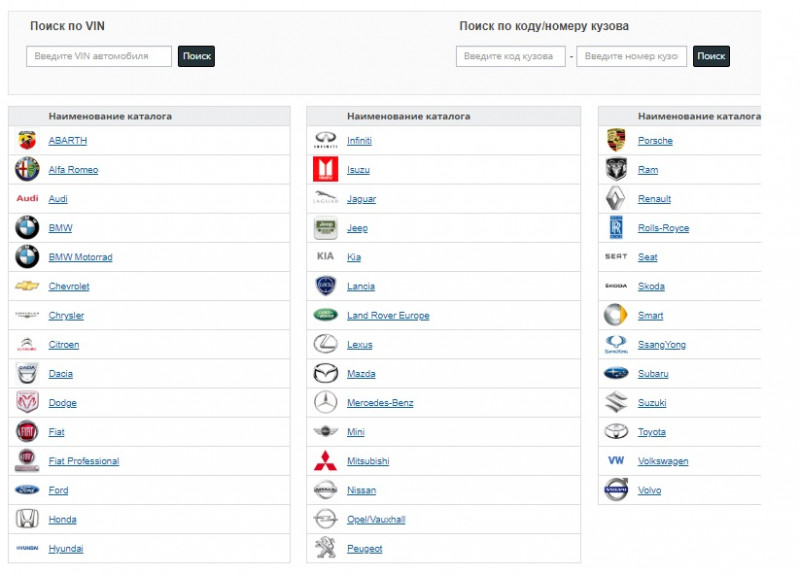800x574 pixels.
Task: Open the Opel/Vauxhall catalog link
Action: (376, 519)
